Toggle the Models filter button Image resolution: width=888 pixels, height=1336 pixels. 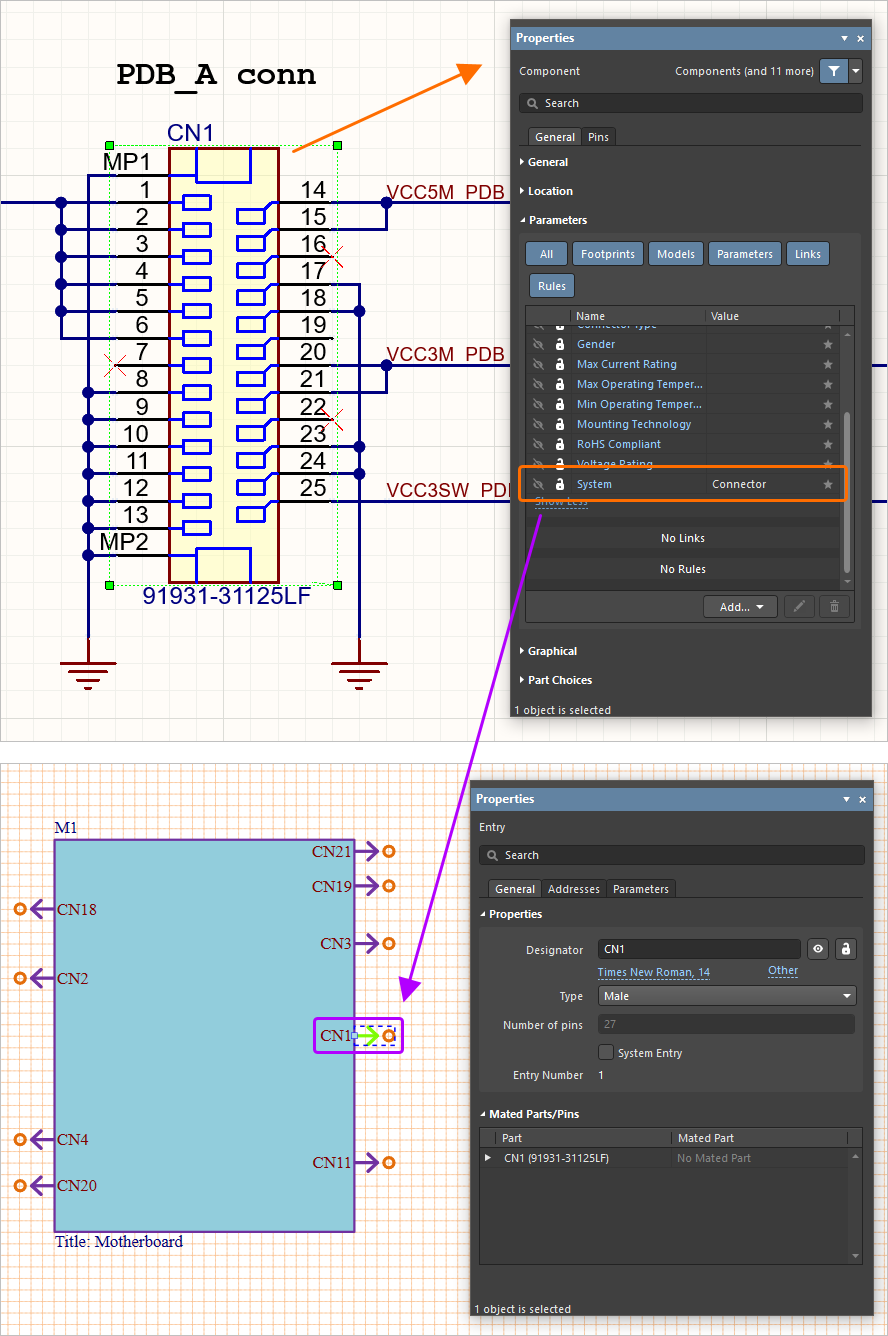pos(676,254)
